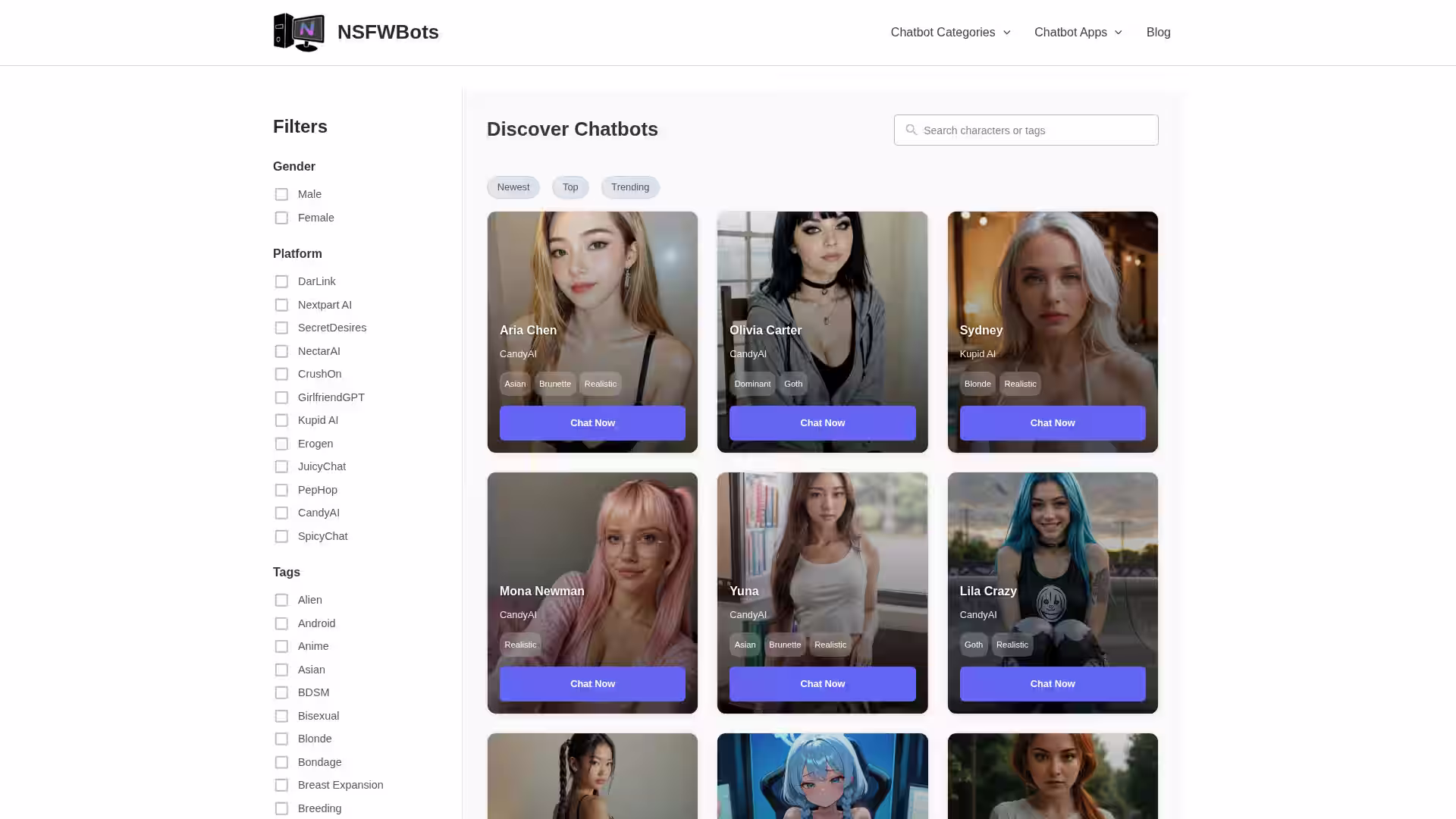Check the Male gender checkbox
This screenshot has width=1456, height=819.
281,195
